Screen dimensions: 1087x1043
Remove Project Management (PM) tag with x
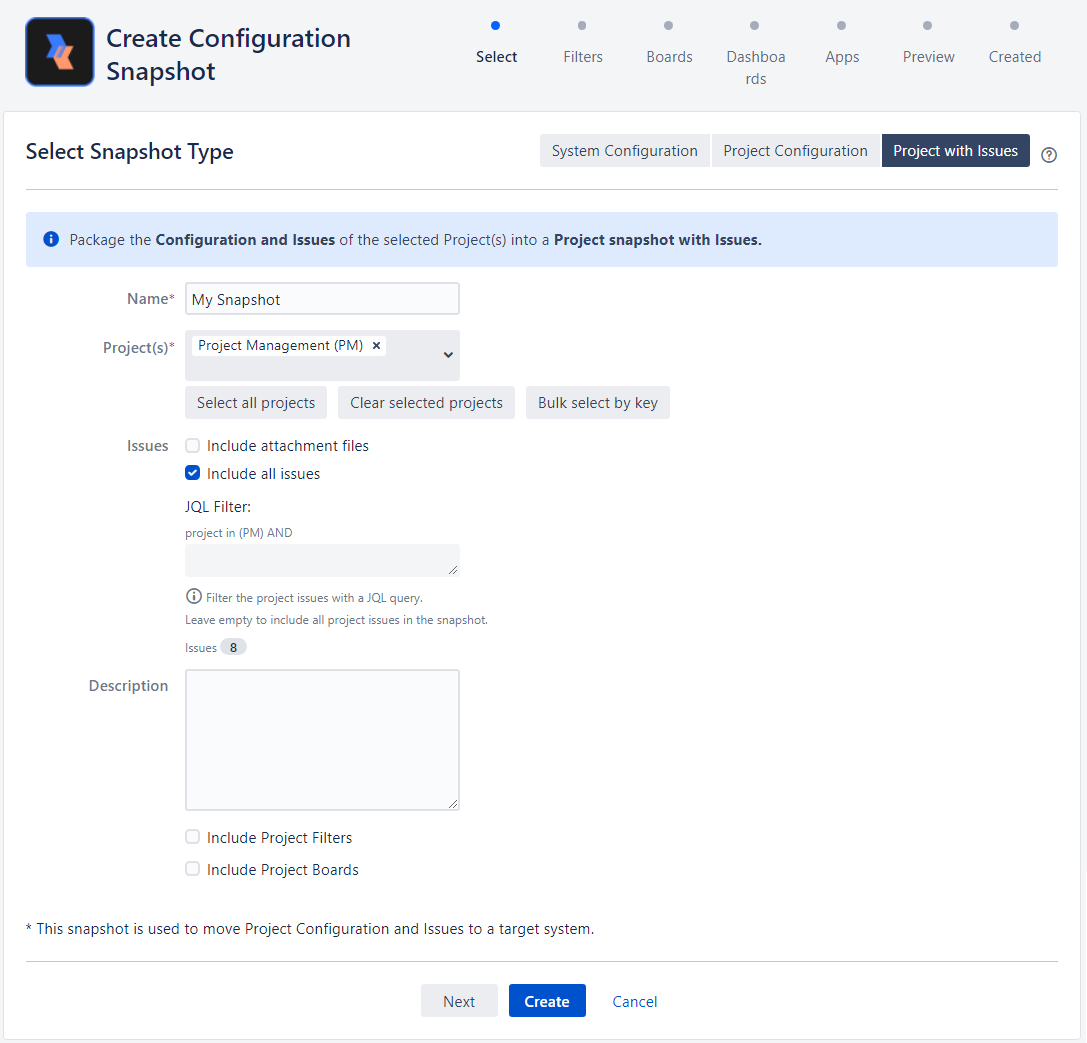(x=376, y=346)
